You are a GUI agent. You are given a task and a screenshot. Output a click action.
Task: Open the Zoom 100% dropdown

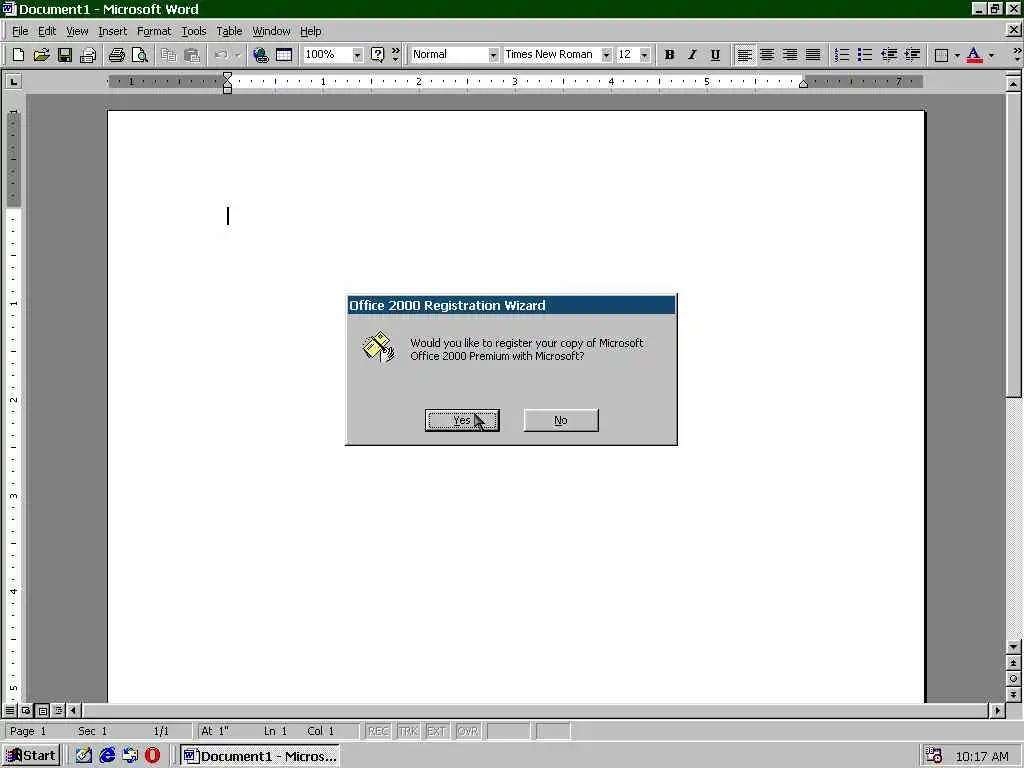[357, 55]
